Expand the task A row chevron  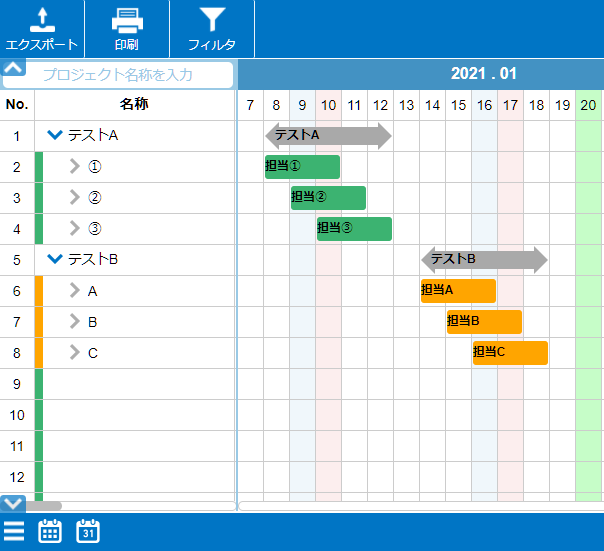tap(74, 291)
